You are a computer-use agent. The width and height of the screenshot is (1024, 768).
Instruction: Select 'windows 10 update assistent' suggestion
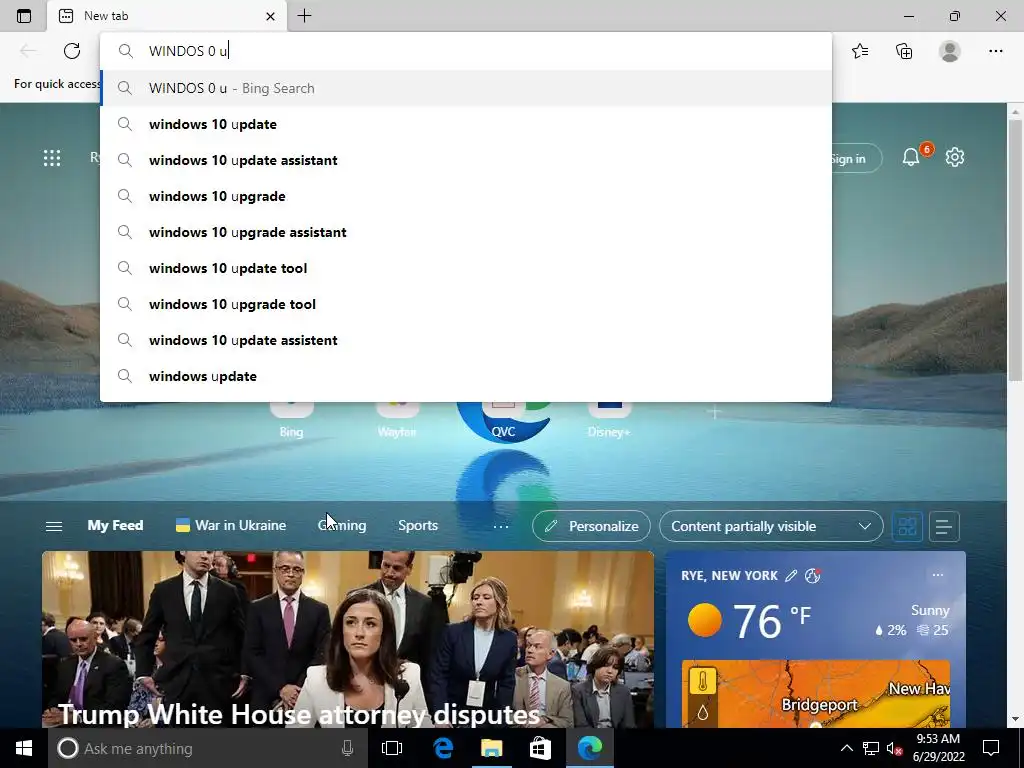click(466, 340)
